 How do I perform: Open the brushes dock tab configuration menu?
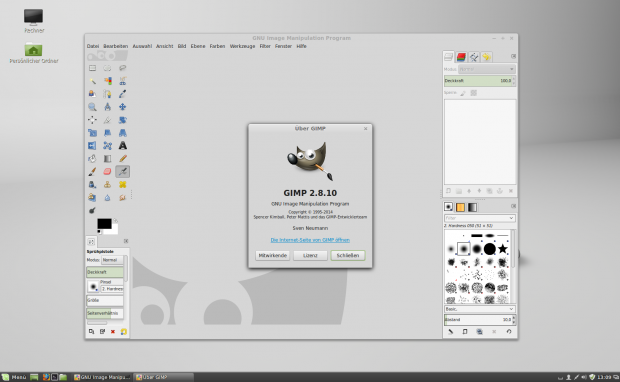pyautogui.click(x=513, y=206)
